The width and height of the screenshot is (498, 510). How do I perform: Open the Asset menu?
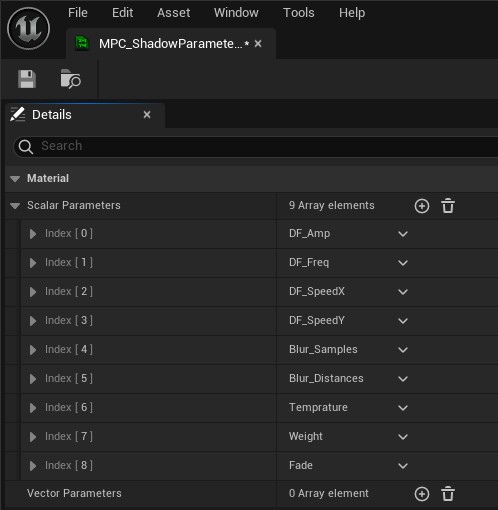(x=173, y=13)
